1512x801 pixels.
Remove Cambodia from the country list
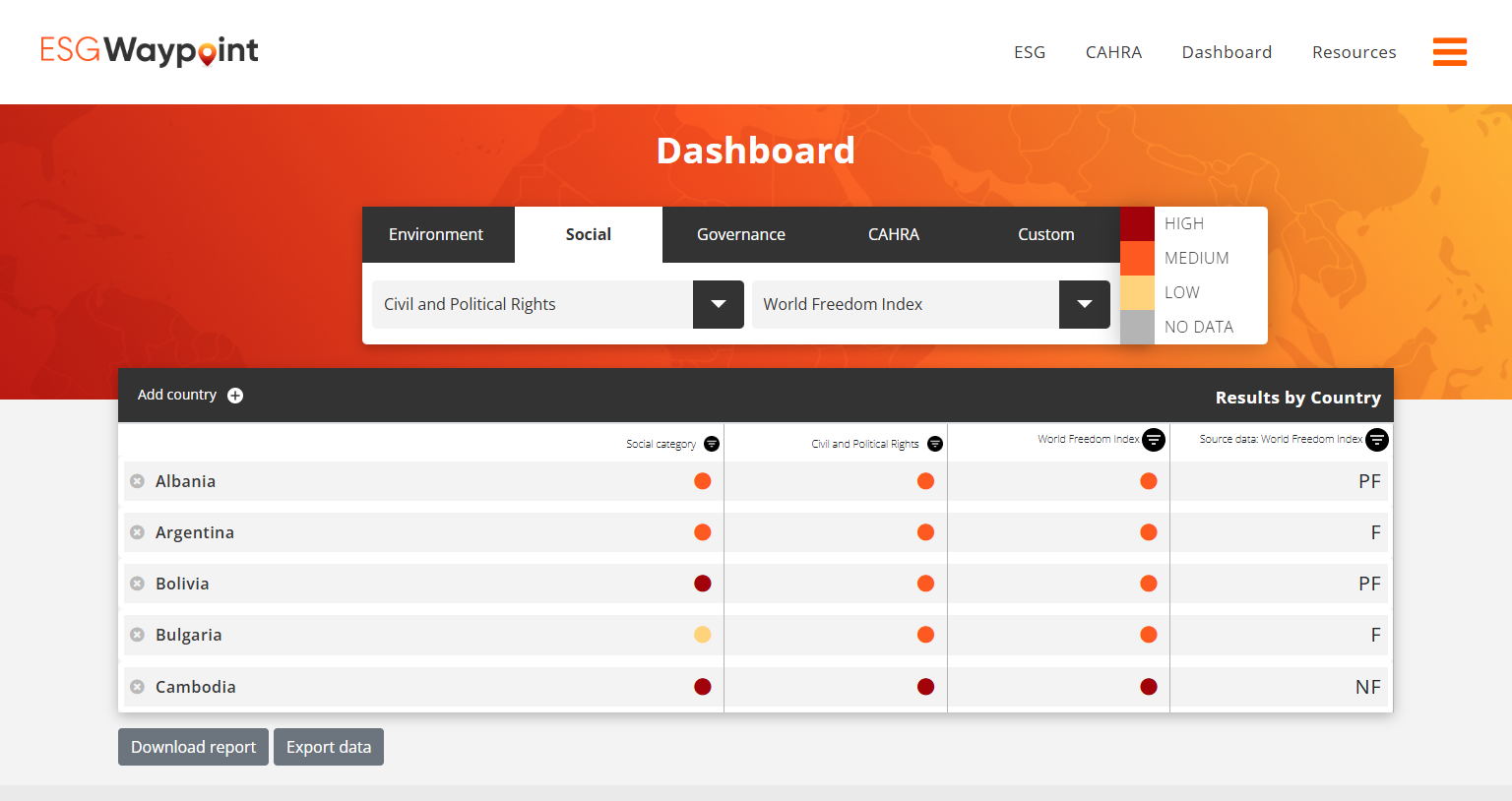[x=138, y=687]
